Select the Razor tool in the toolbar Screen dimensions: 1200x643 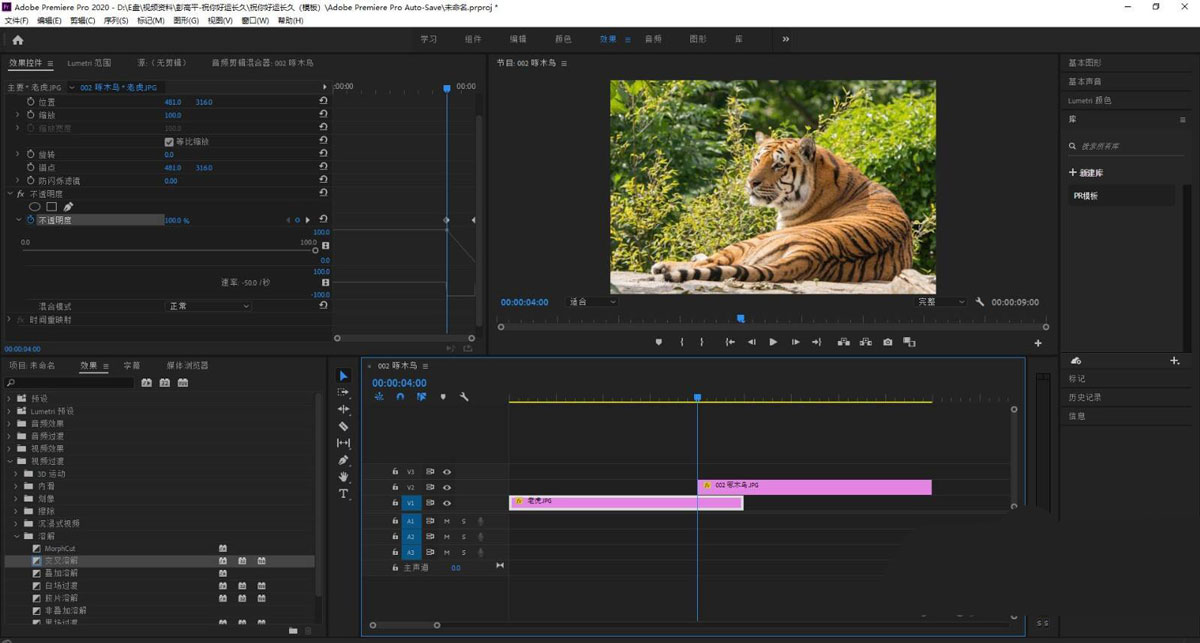[344, 426]
